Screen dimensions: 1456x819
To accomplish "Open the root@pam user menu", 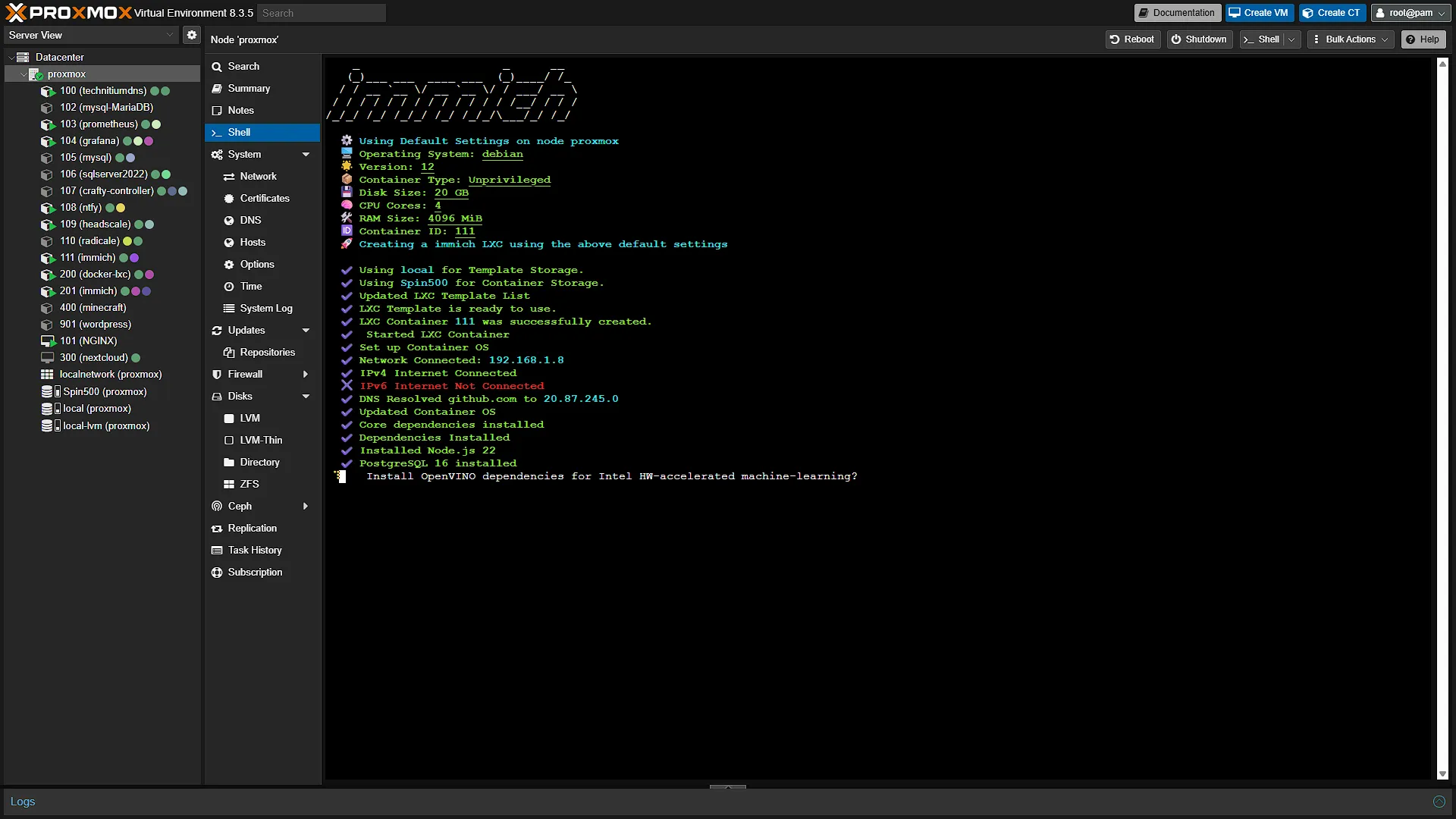I will 1411,13.
